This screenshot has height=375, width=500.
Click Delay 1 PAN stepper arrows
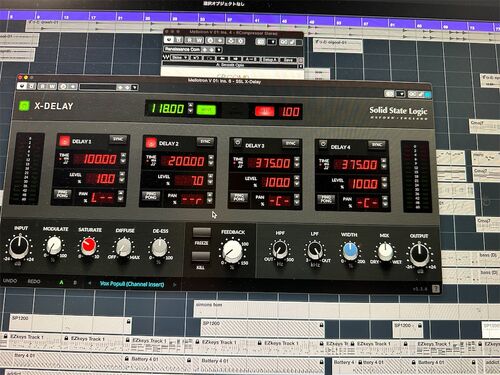tap(121, 196)
